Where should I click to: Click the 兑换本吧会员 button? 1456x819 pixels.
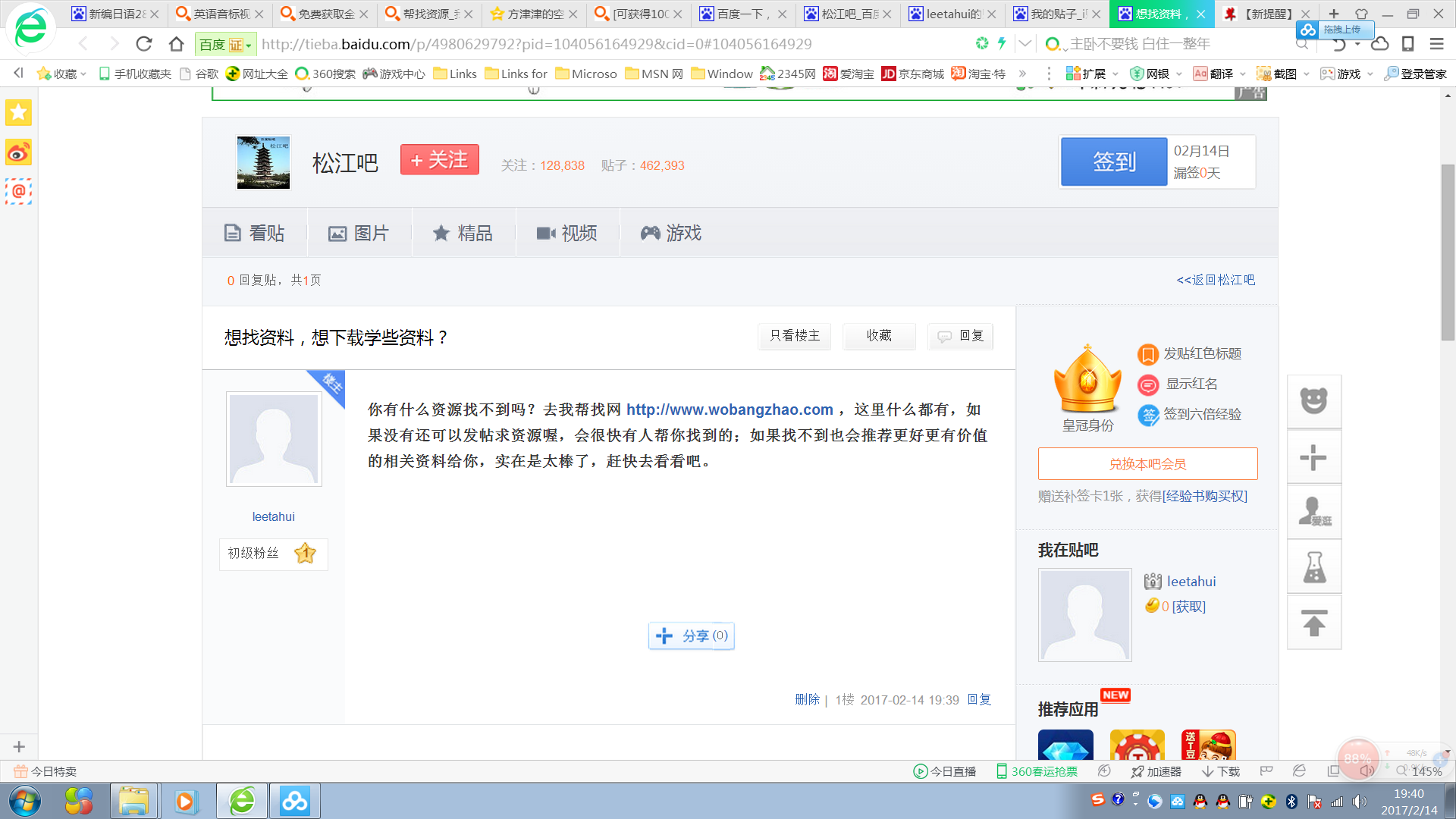[x=1147, y=463]
